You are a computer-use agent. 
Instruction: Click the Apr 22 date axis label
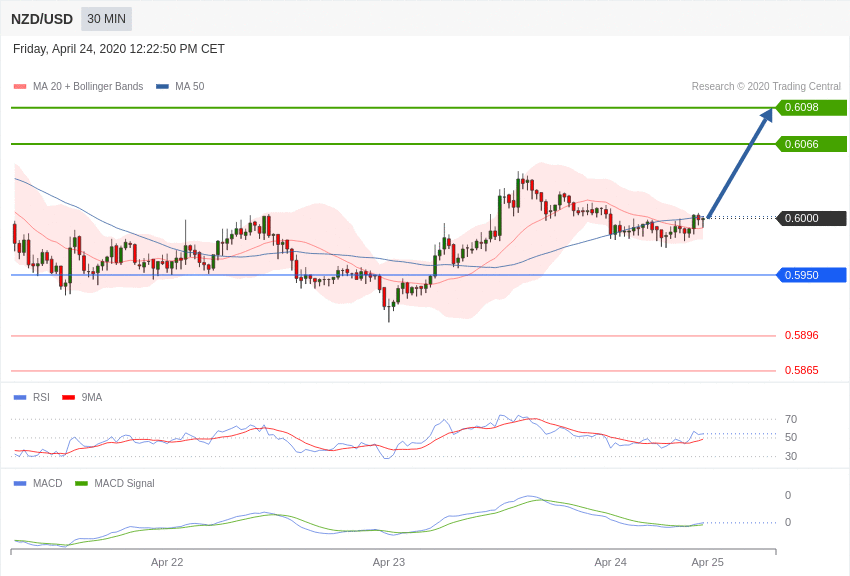167,562
